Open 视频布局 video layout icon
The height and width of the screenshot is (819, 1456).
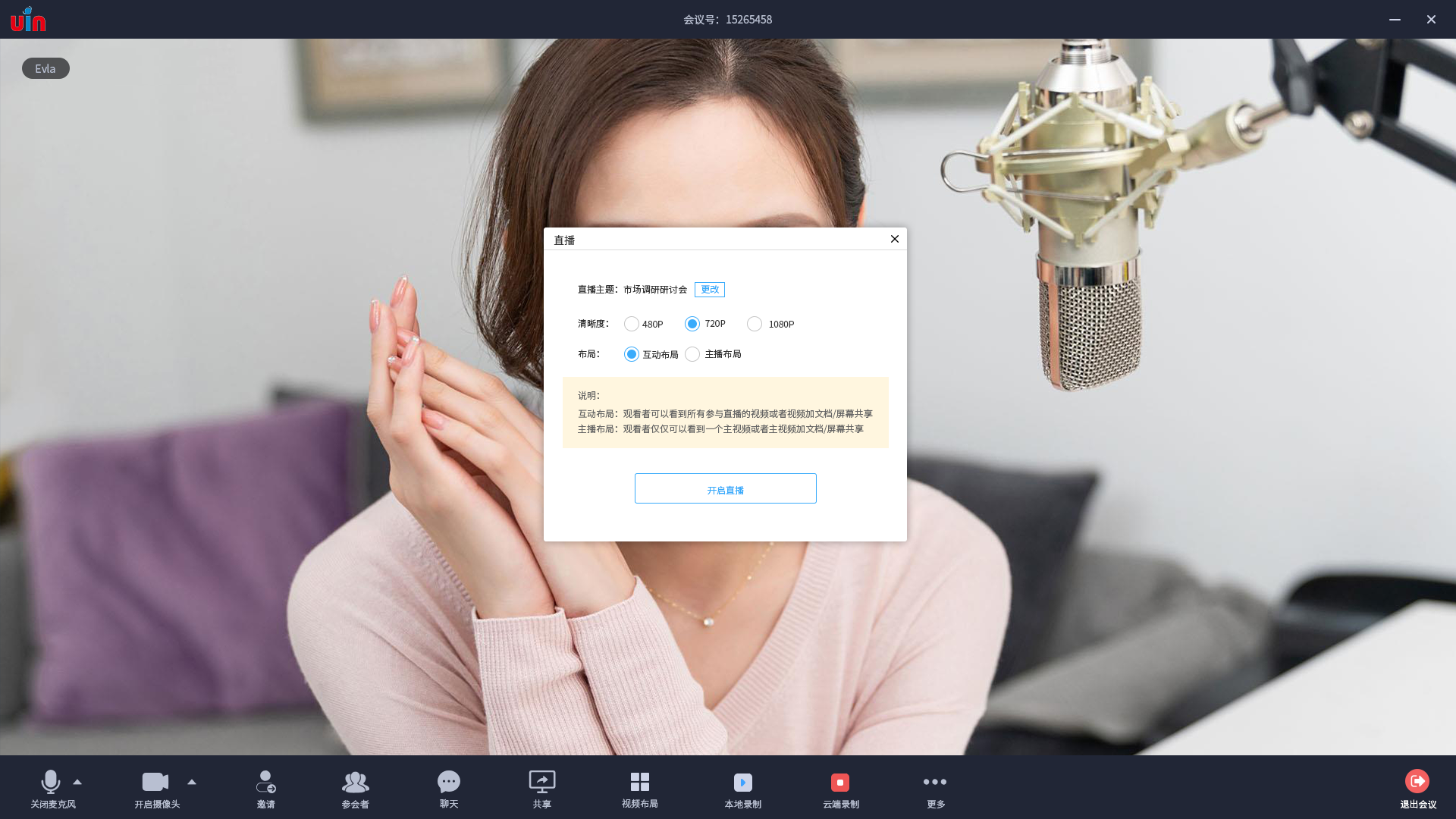coord(639,783)
